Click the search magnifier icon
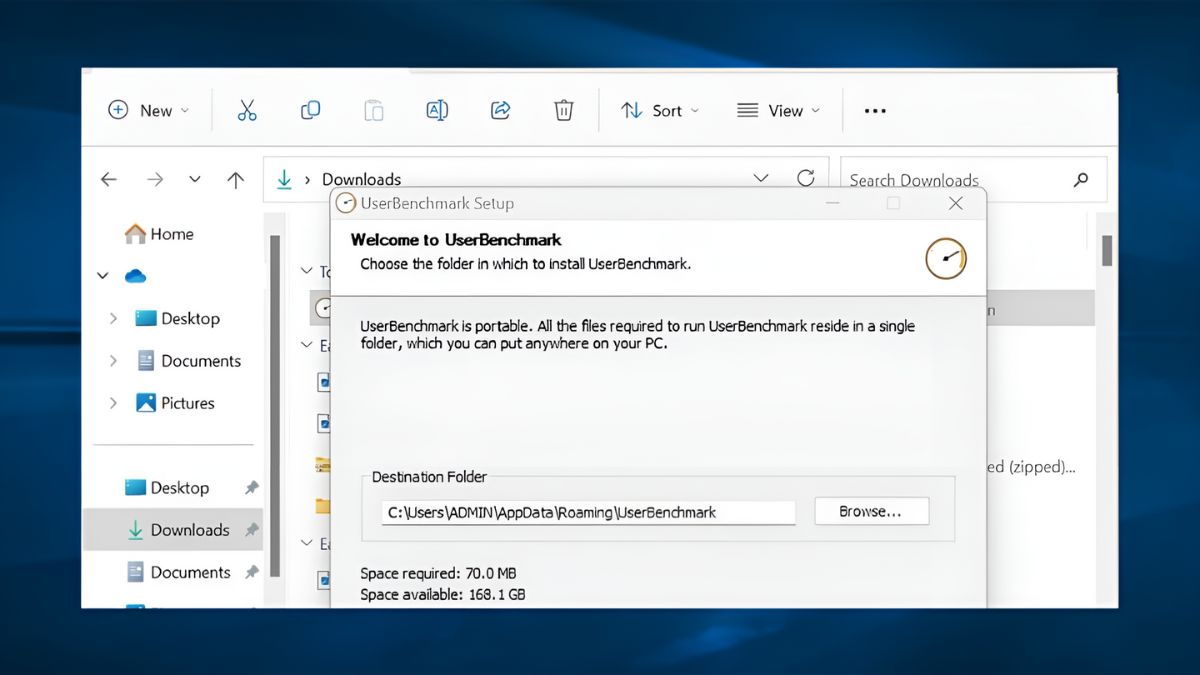The height and width of the screenshot is (675, 1200). coord(1081,180)
